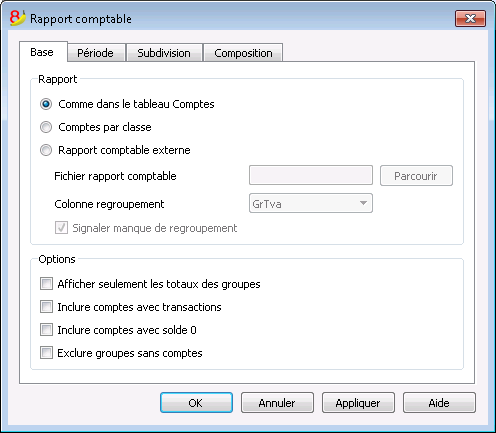Select 'Rapport comptable externe' radio button
This screenshot has width=496, height=433.
[46, 150]
